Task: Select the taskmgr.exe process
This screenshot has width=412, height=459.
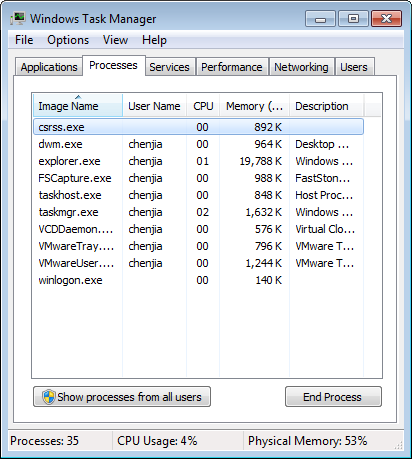Action: [198, 212]
